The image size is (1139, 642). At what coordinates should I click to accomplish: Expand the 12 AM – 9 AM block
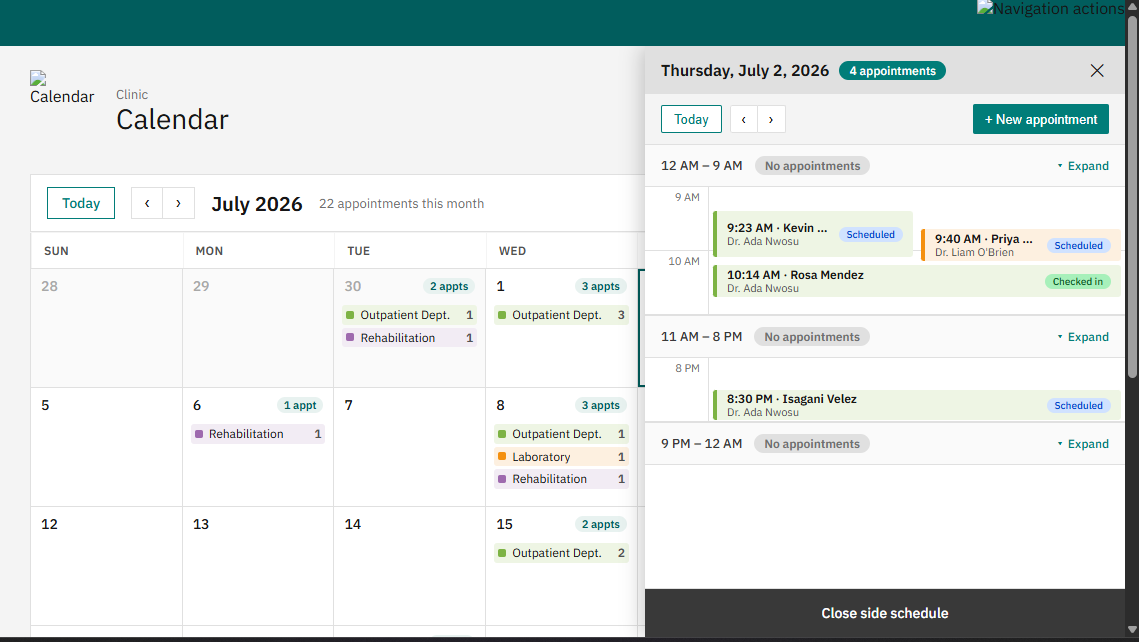click(x=1082, y=166)
